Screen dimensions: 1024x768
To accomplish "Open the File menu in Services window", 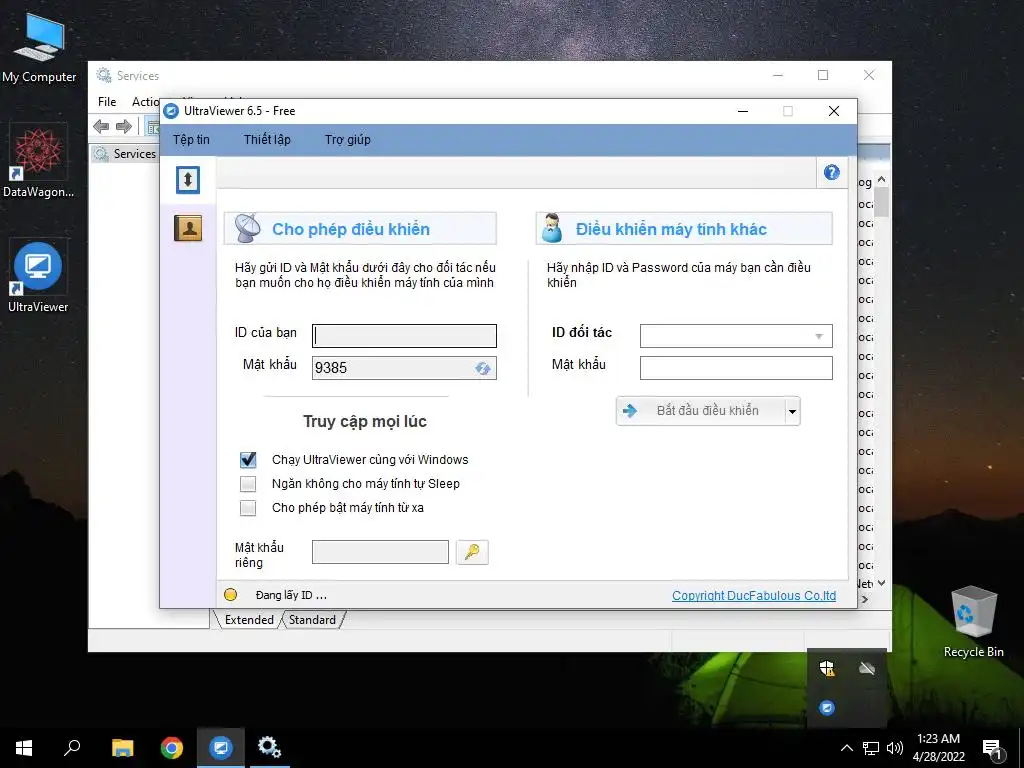I will pos(107,102).
